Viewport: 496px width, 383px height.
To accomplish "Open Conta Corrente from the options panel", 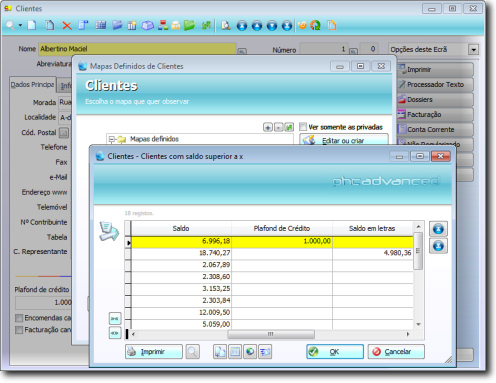I will pos(435,130).
